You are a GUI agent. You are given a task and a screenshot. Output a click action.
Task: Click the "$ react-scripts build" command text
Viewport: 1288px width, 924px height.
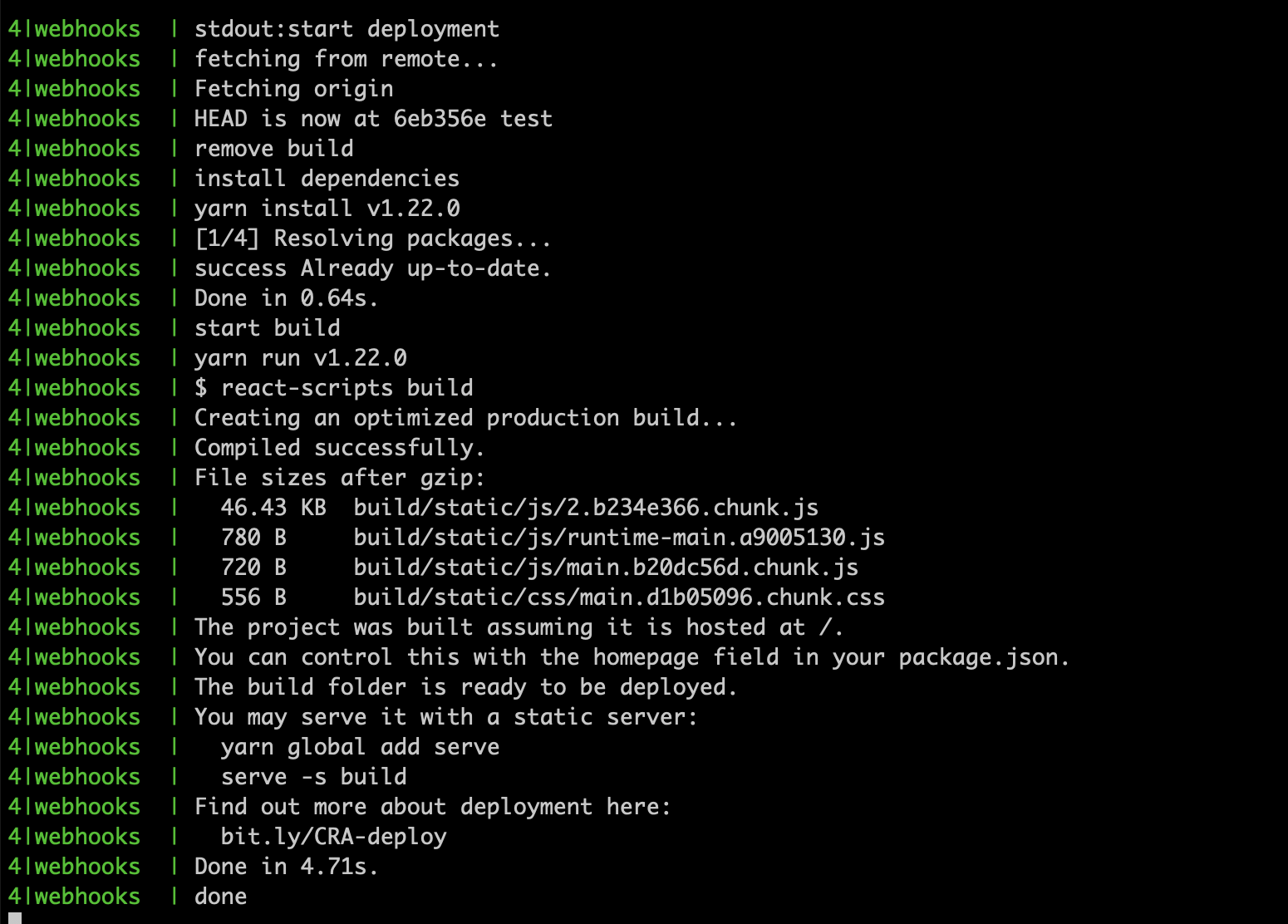333,388
